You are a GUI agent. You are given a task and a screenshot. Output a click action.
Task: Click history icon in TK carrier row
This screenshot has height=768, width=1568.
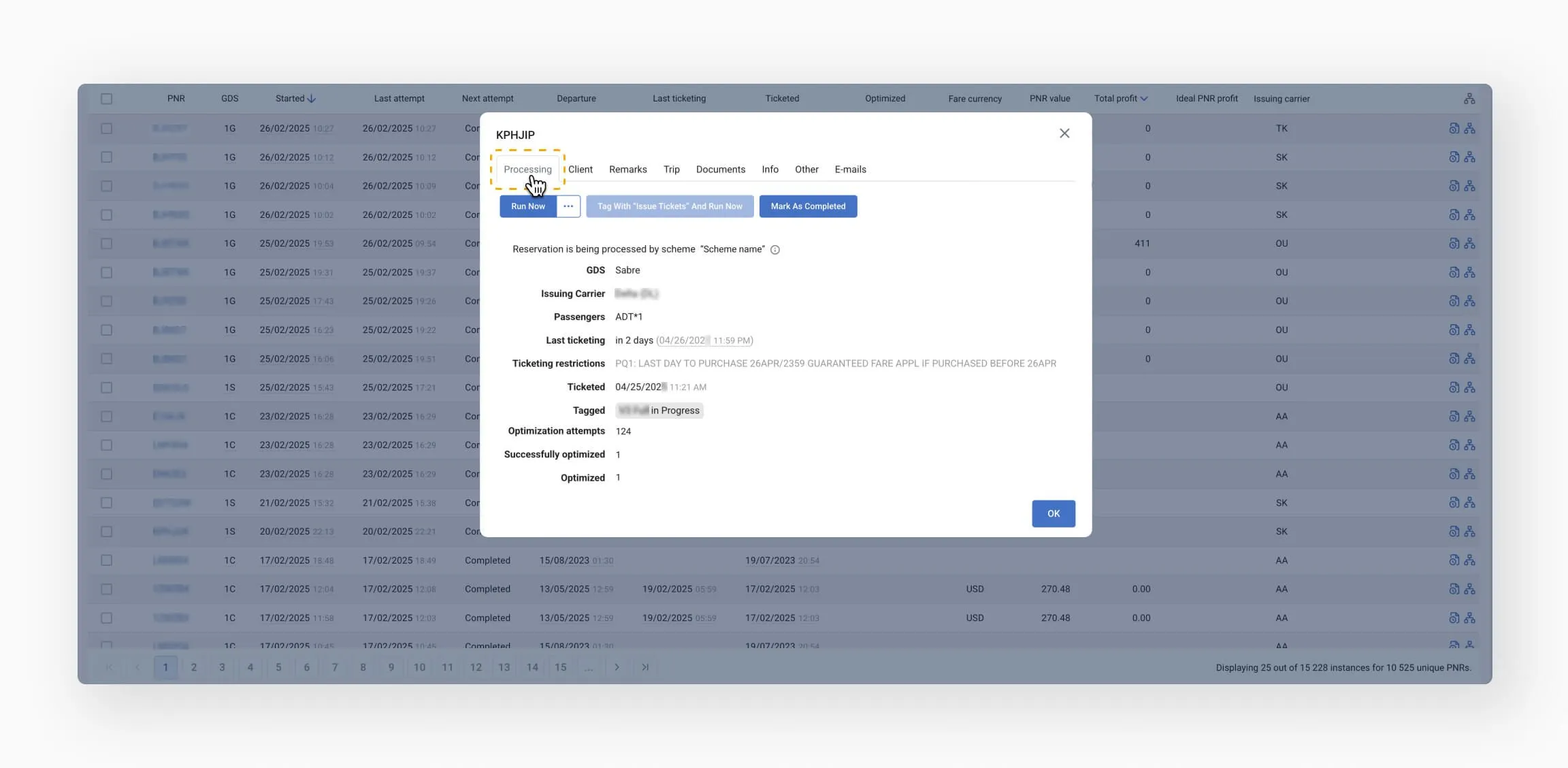click(1454, 129)
